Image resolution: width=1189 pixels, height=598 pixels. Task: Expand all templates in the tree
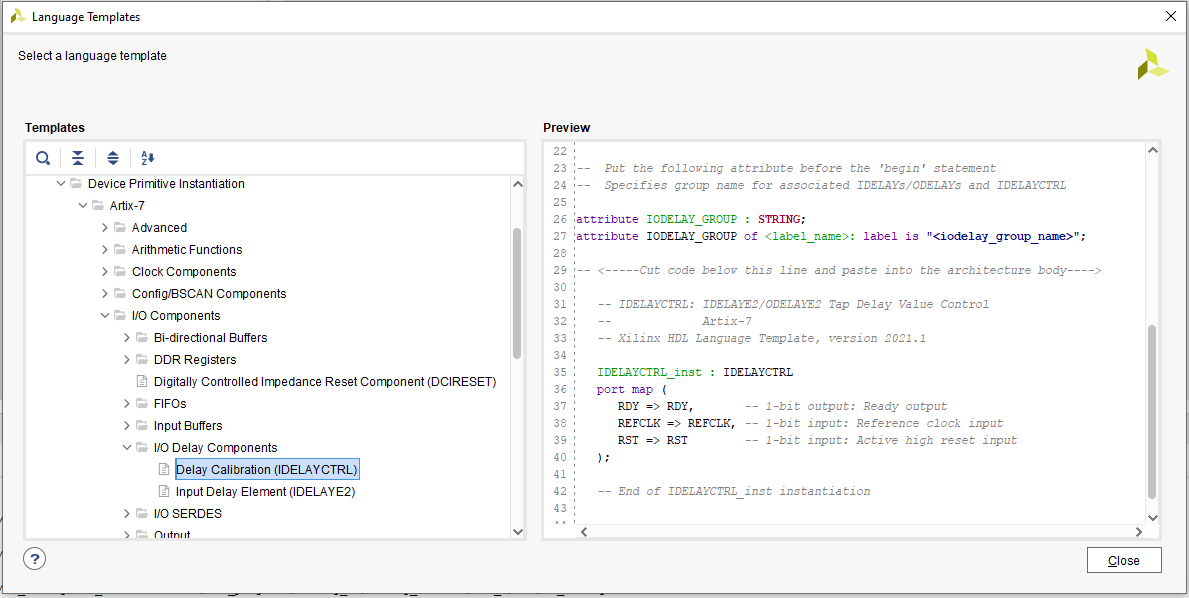pyautogui.click(x=113, y=158)
